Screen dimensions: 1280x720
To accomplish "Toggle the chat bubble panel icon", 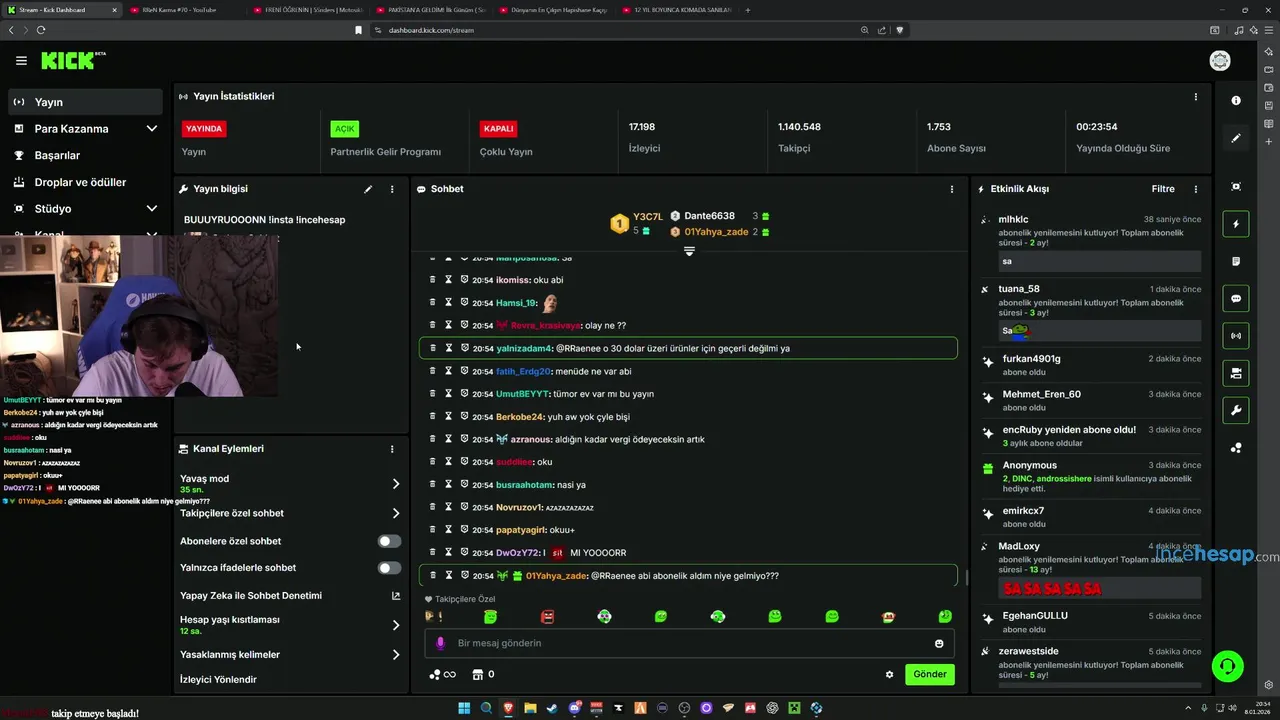I will tap(1236, 298).
